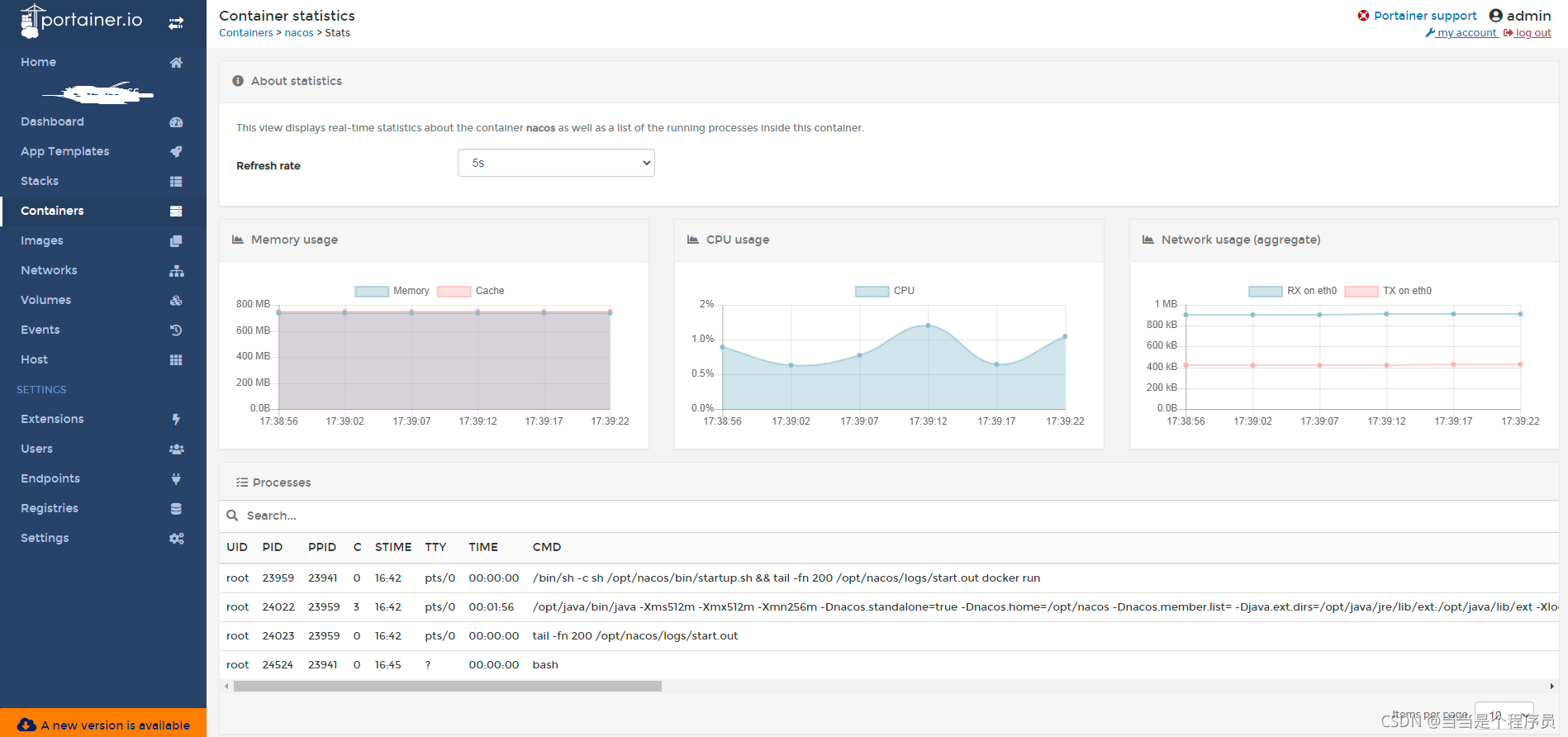
Task: Toggle the Memory legend swatch
Action: (x=372, y=291)
